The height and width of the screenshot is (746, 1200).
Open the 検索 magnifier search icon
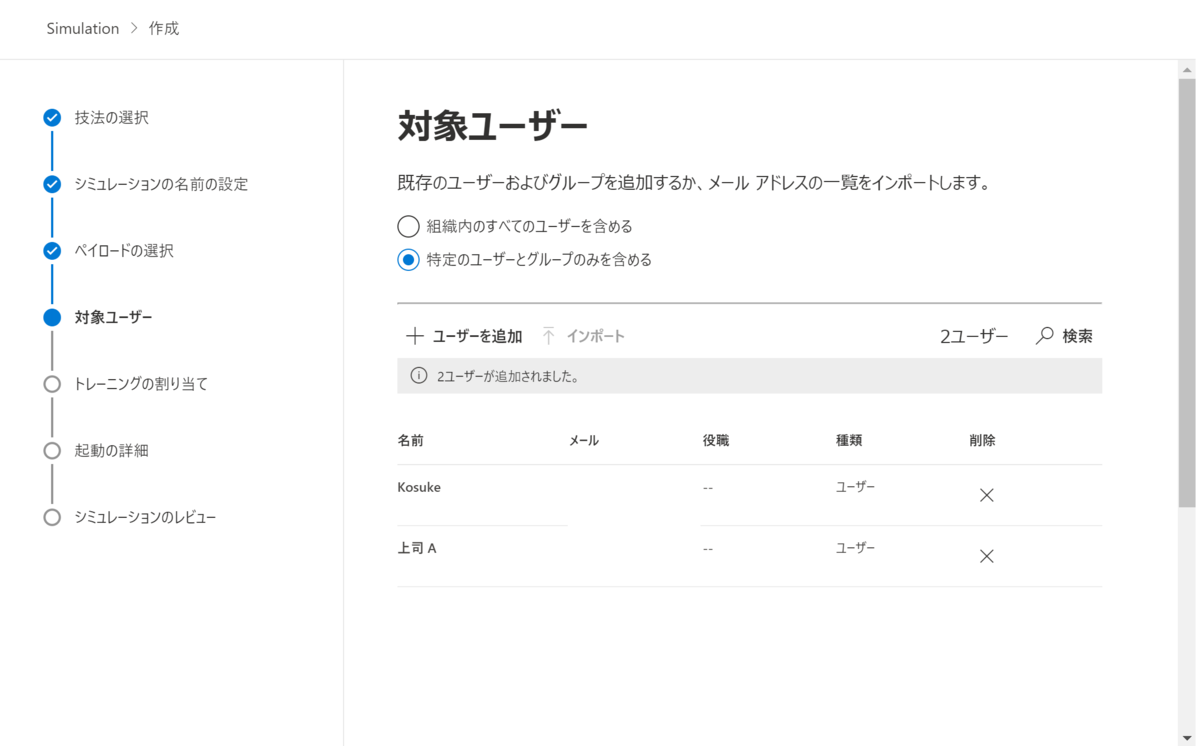[1043, 336]
